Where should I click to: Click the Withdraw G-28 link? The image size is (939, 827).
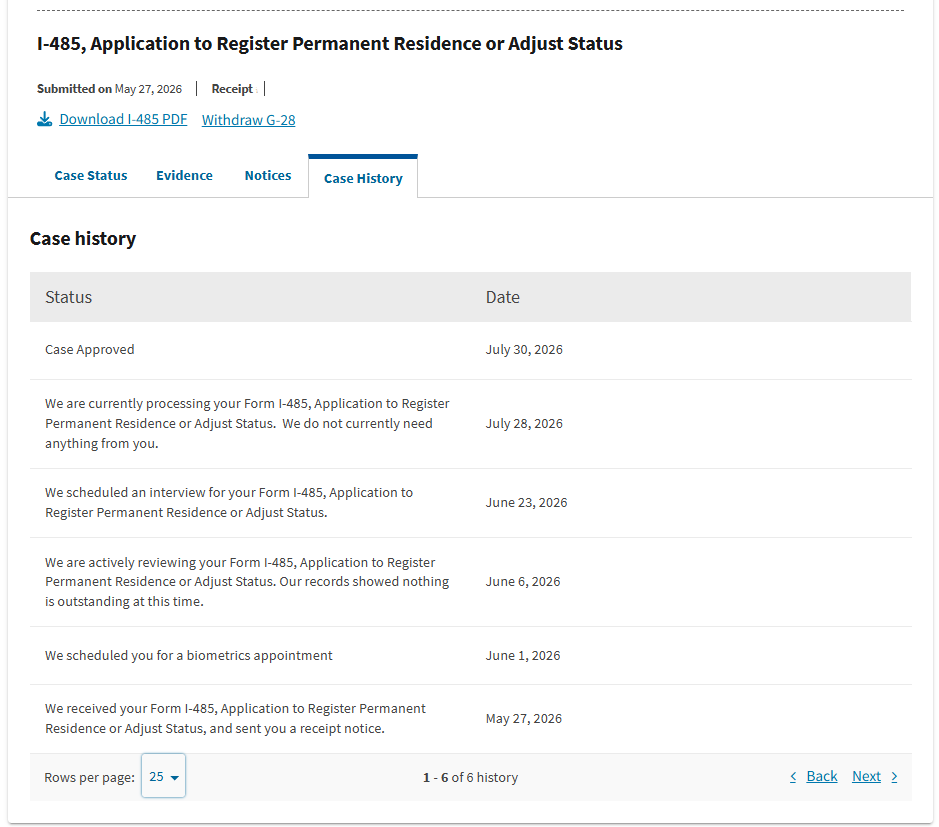tap(249, 120)
